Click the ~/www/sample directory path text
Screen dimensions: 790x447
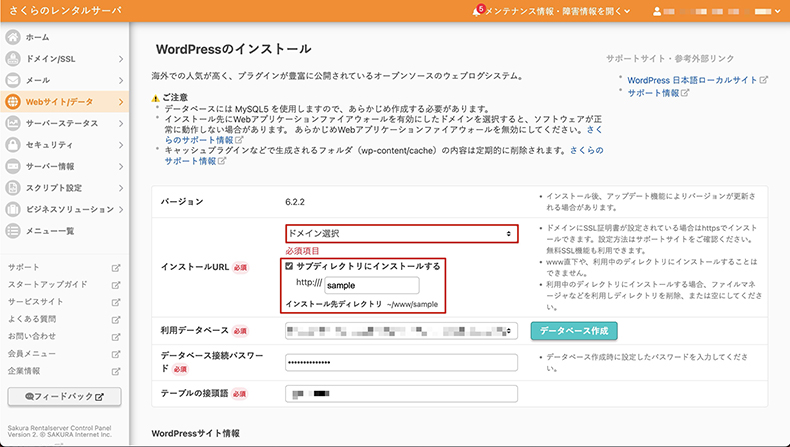(x=413, y=304)
